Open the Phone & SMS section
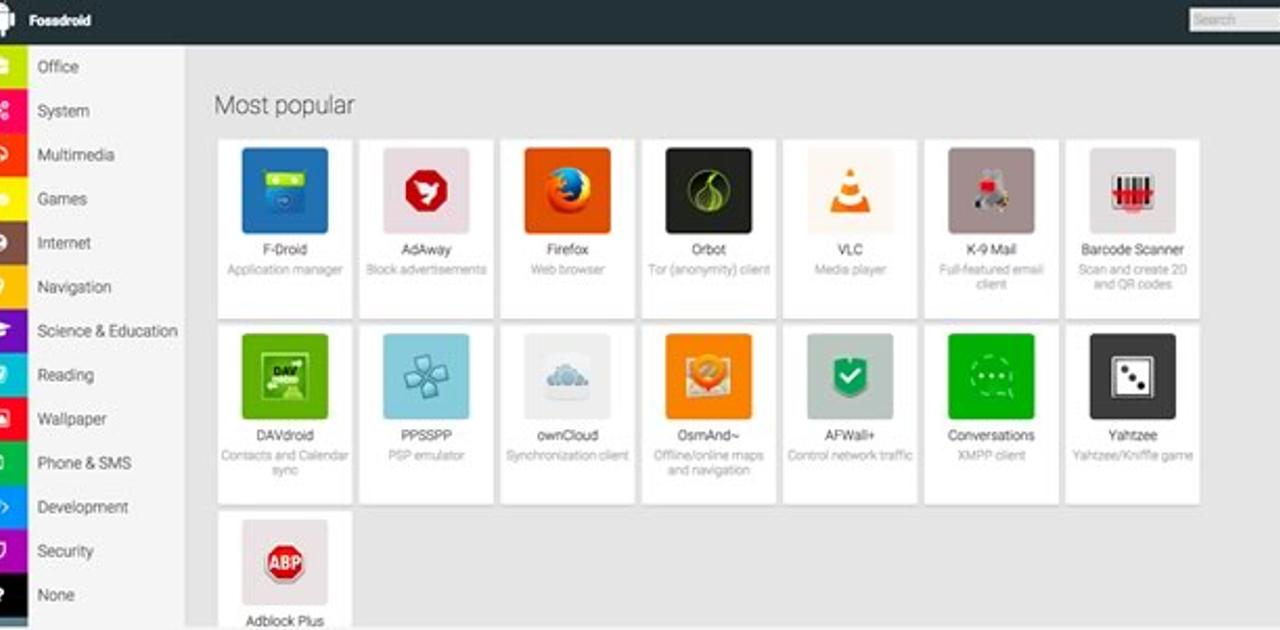This screenshot has width=1280, height=630. pos(84,463)
